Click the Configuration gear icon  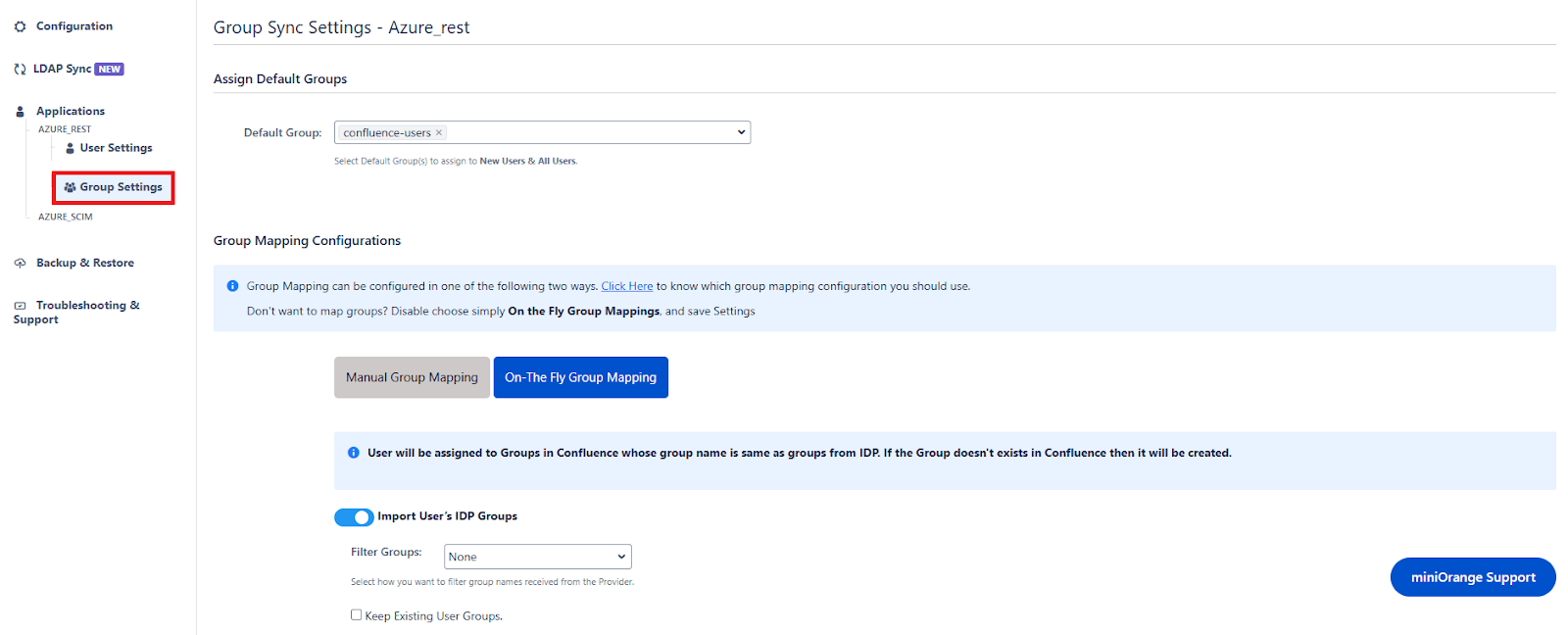point(20,26)
